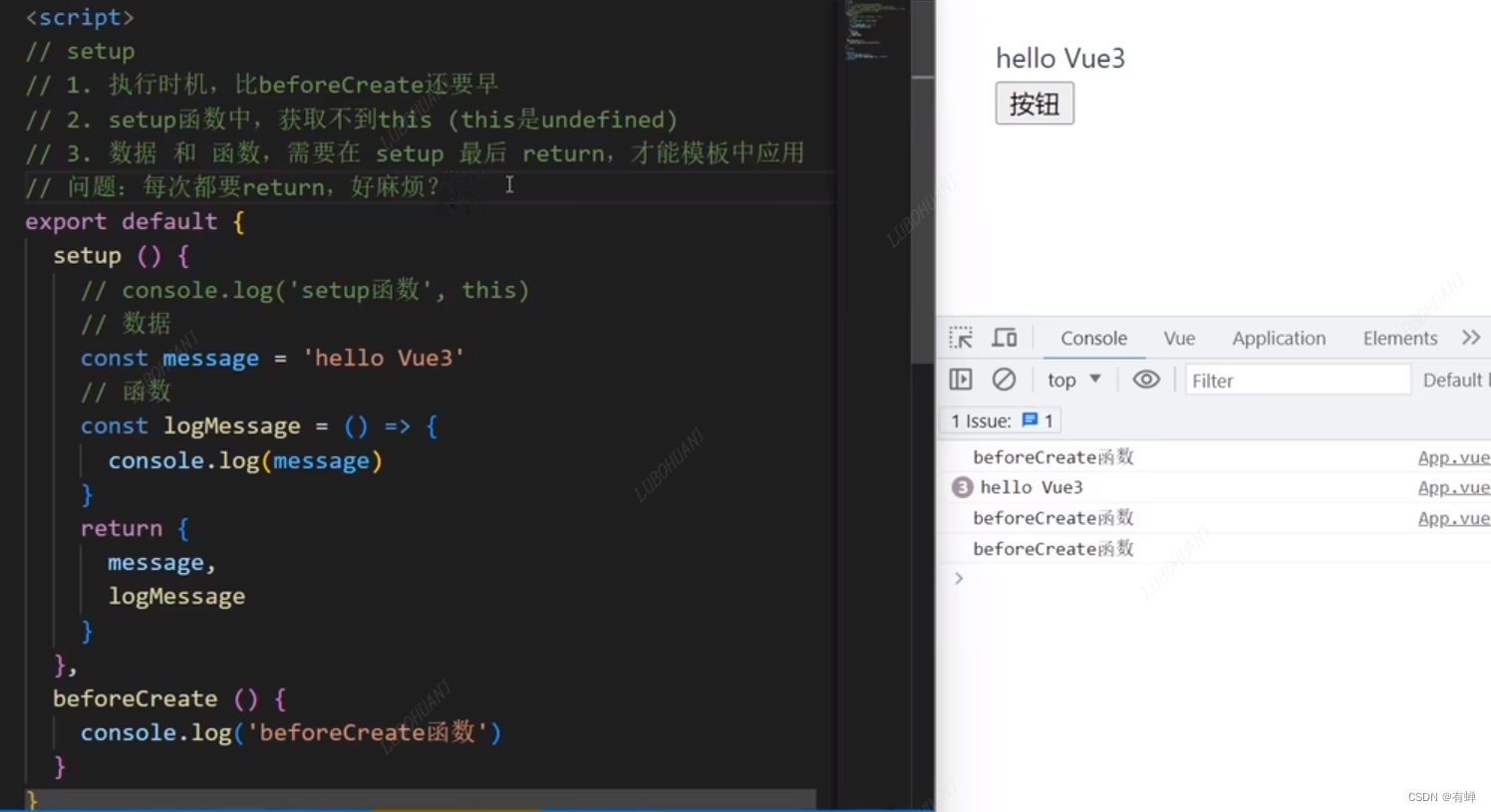Screen dimensions: 1491x812
Task: Open the Application panel
Action: coord(1279,338)
